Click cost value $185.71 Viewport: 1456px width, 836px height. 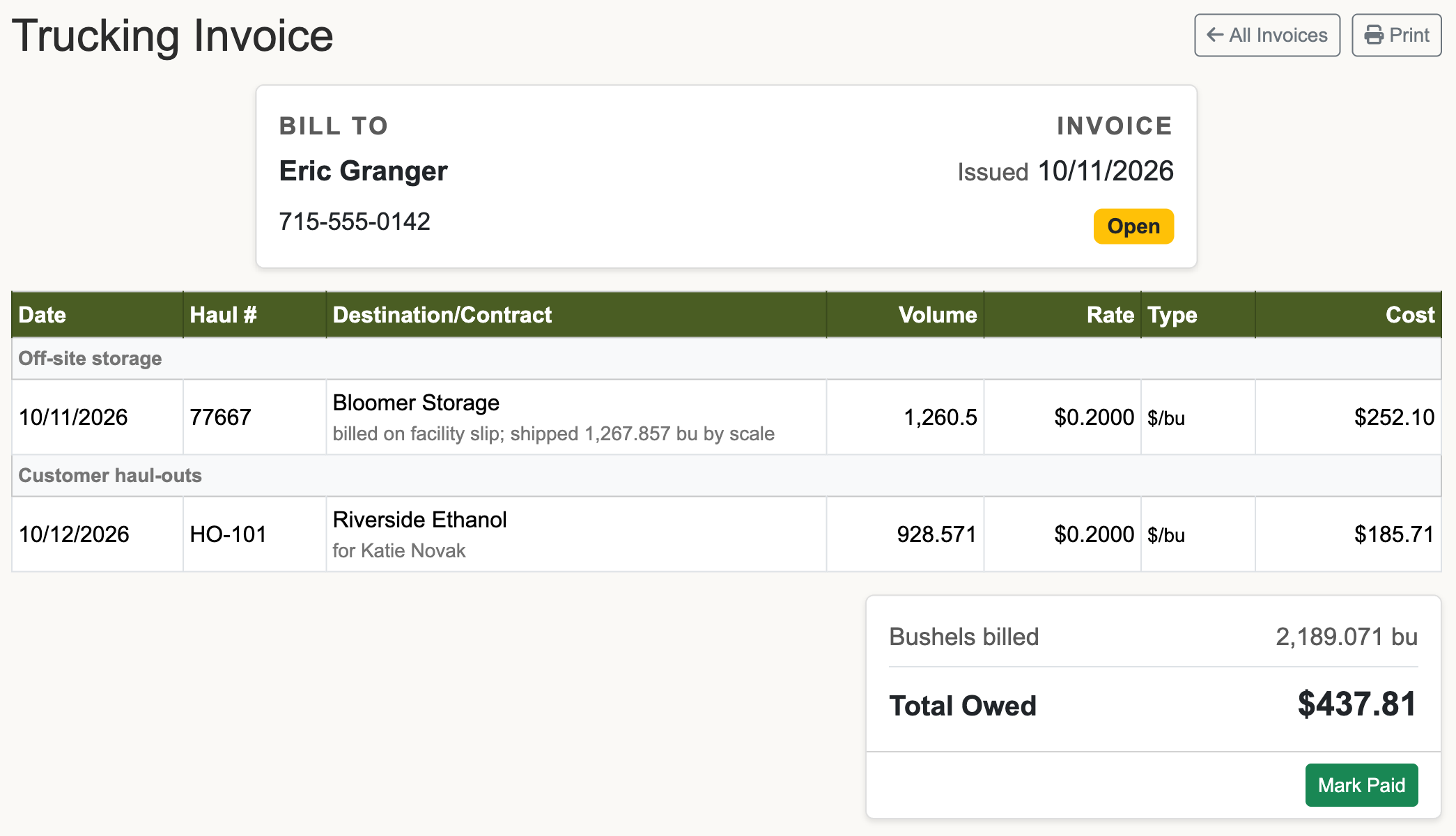pos(1394,534)
